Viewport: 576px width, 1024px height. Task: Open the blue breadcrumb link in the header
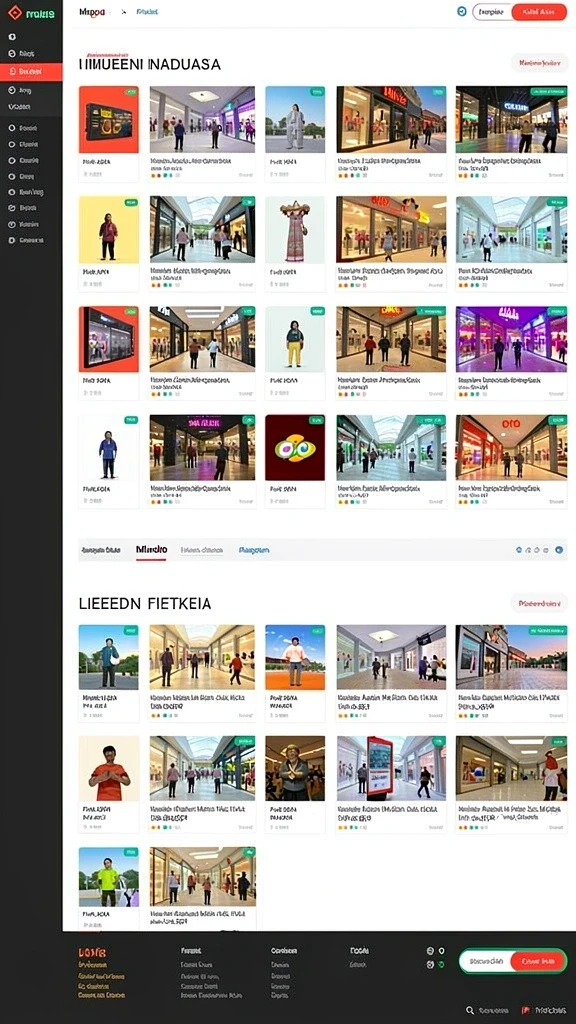(147, 12)
